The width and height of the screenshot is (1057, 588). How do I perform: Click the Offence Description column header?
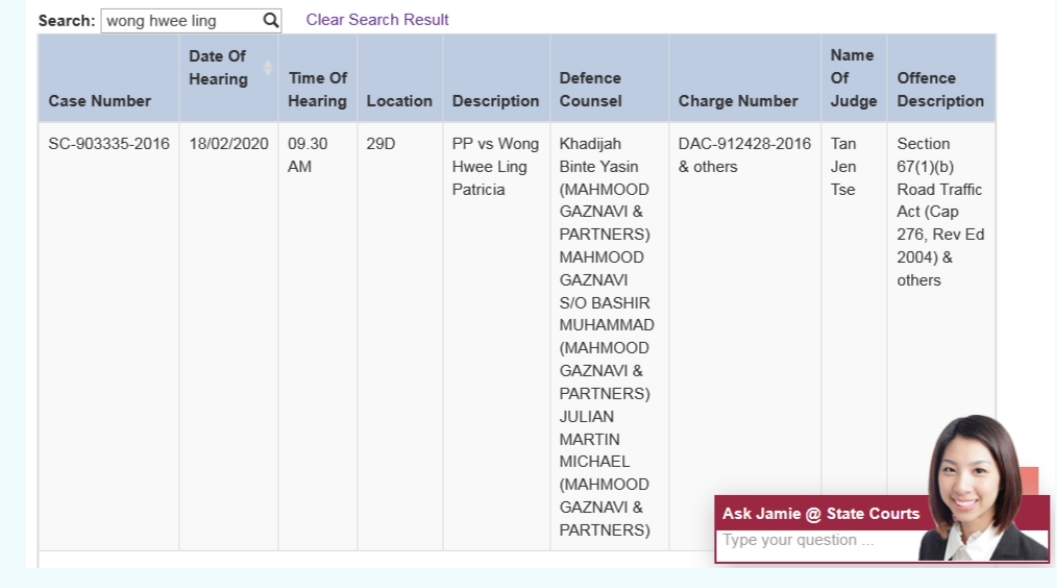pos(941,78)
